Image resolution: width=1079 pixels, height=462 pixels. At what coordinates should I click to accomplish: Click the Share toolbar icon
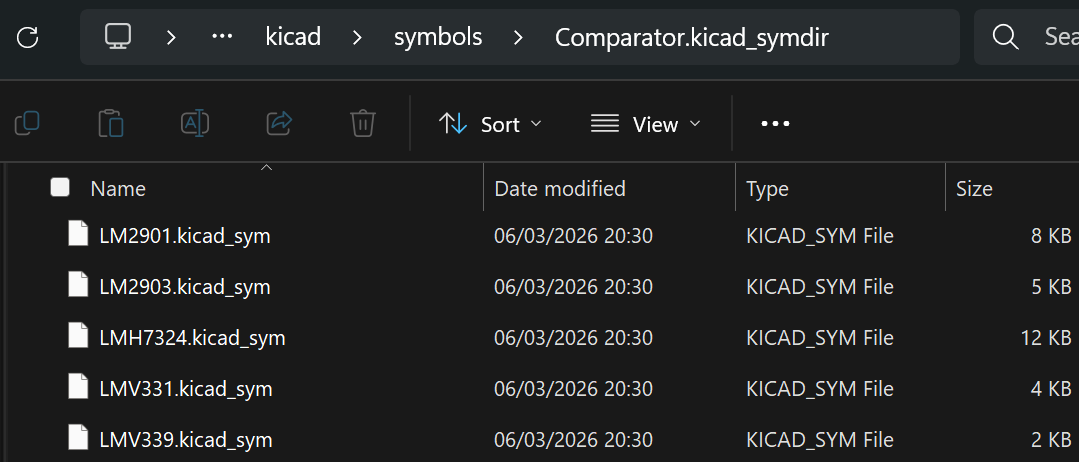[x=279, y=124]
